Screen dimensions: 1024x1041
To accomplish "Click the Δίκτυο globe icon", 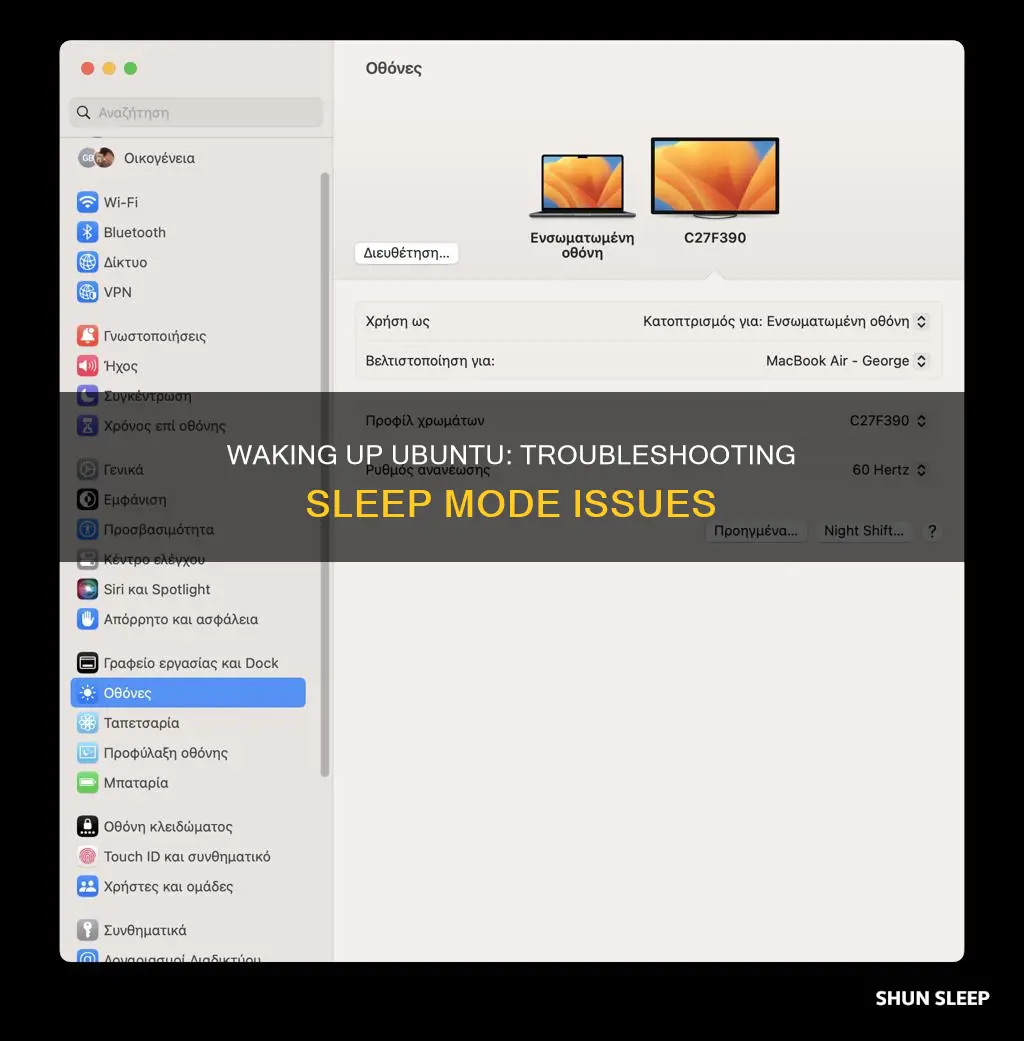I will point(87,262).
